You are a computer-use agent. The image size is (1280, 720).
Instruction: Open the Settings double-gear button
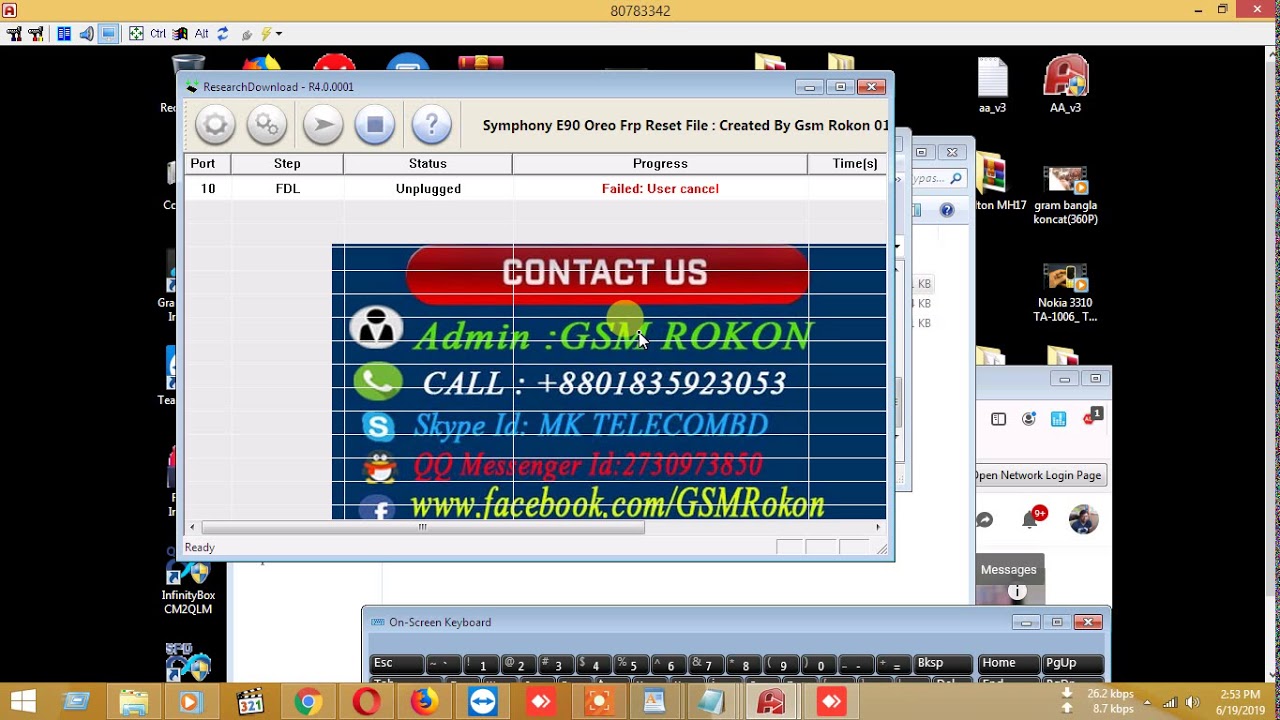[x=267, y=125]
